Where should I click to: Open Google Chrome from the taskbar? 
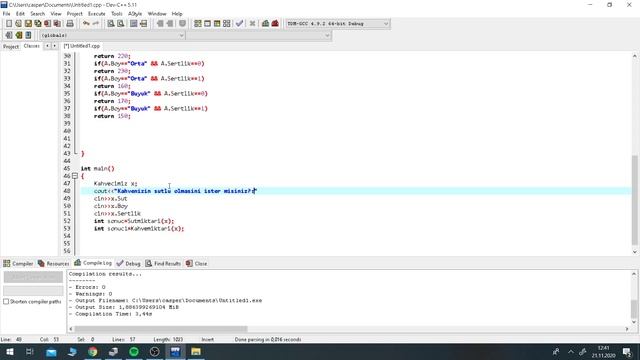[93, 352]
